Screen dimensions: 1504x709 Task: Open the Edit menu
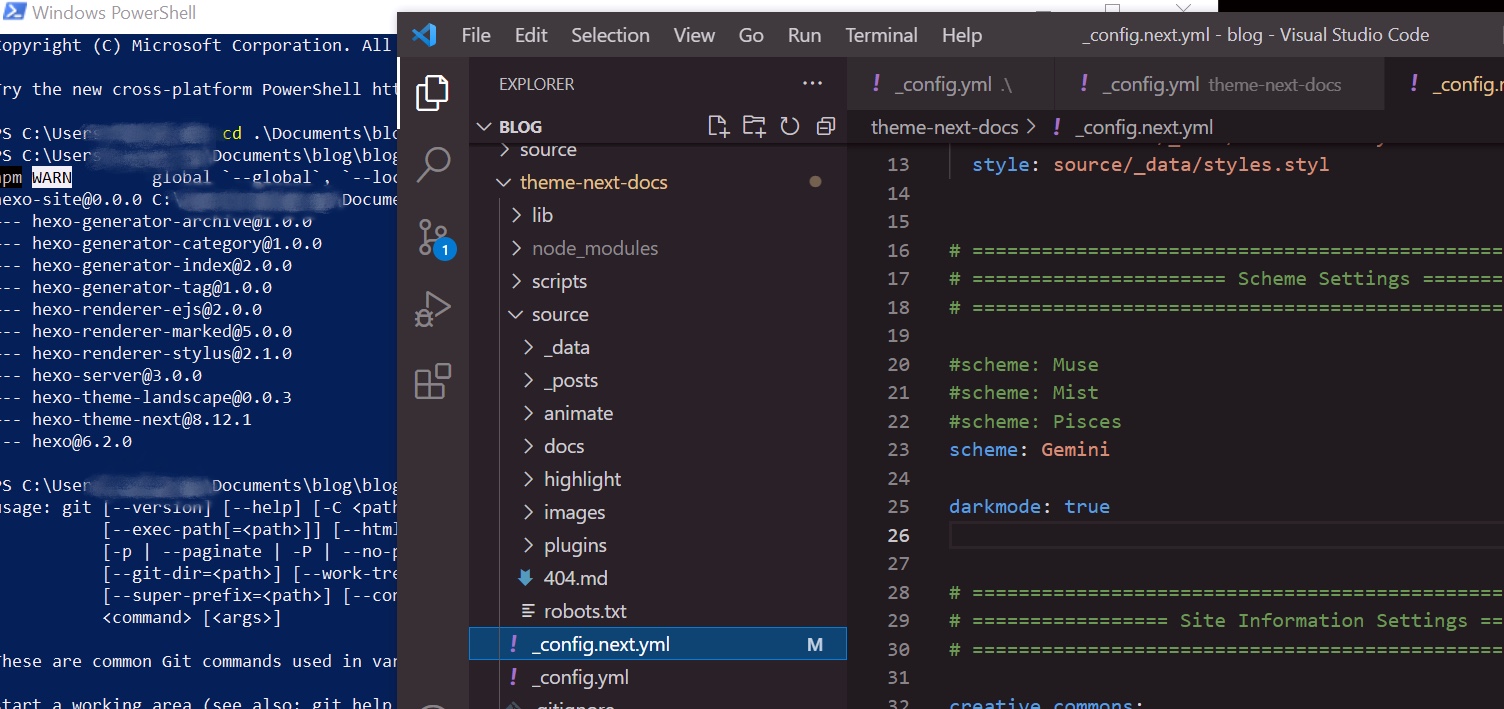(x=531, y=35)
